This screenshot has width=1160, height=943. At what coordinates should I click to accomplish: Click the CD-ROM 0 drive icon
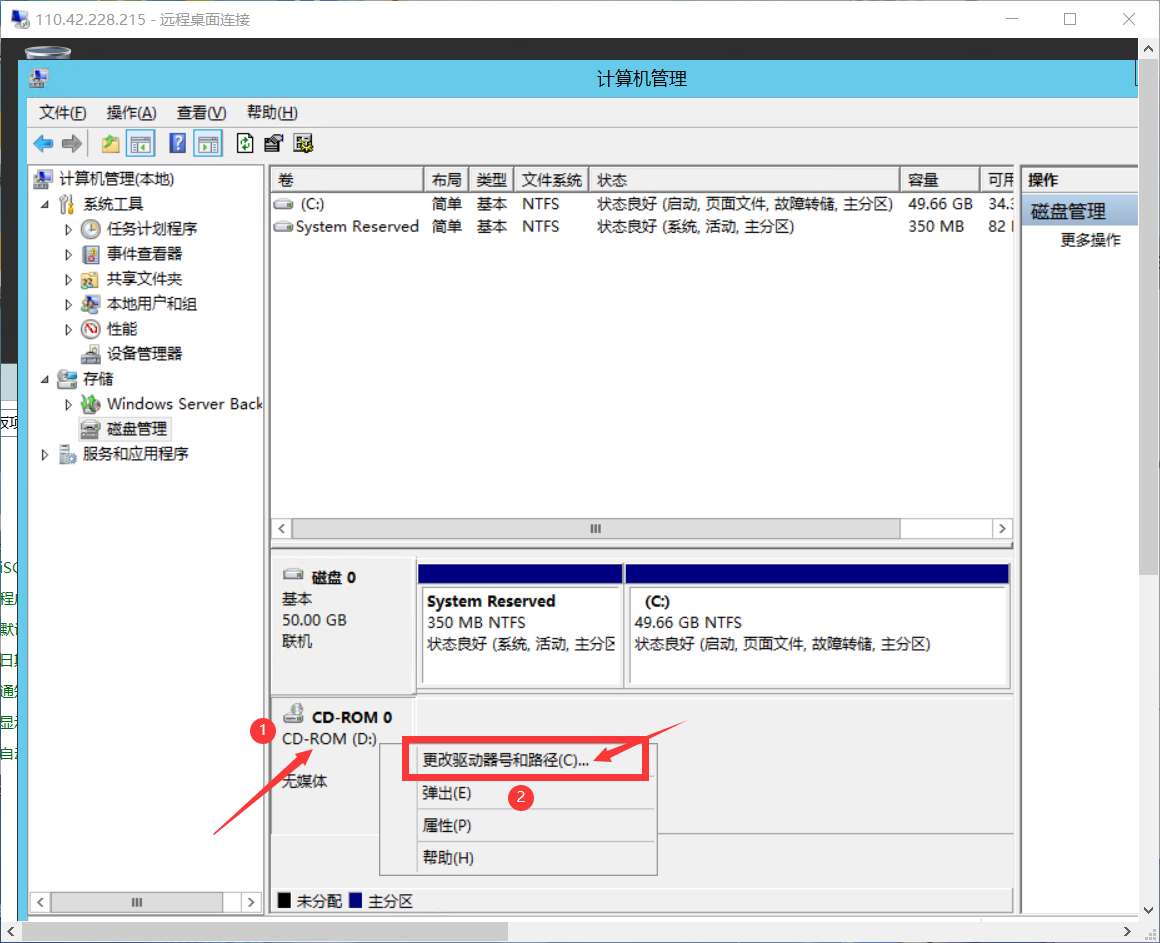pos(294,714)
